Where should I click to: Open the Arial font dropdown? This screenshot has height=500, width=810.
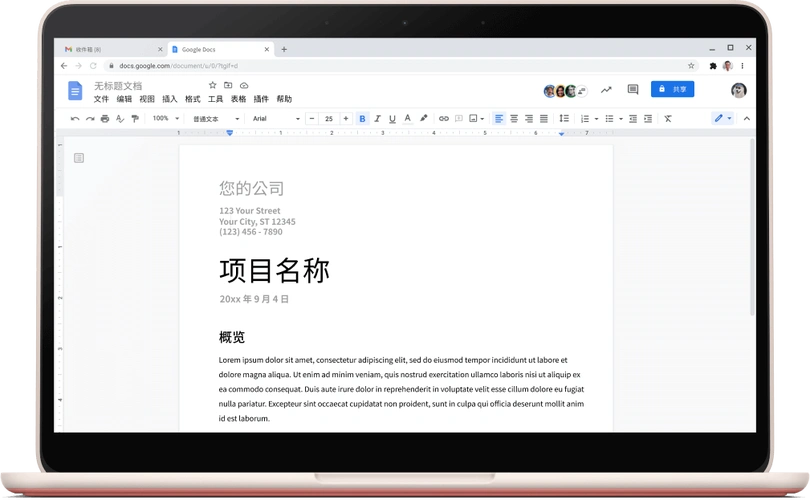coord(276,119)
